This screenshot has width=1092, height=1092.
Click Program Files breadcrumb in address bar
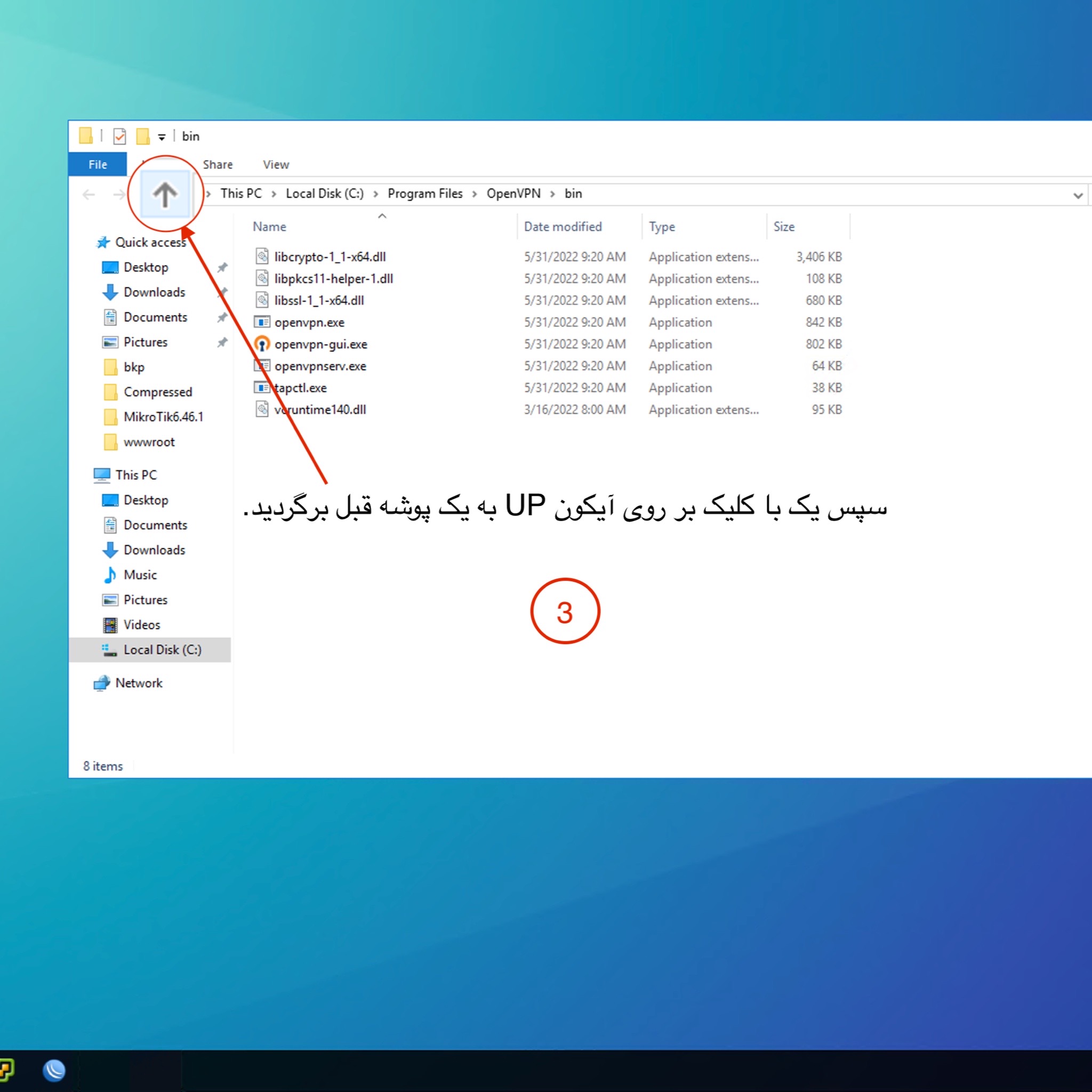tap(425, 194)
